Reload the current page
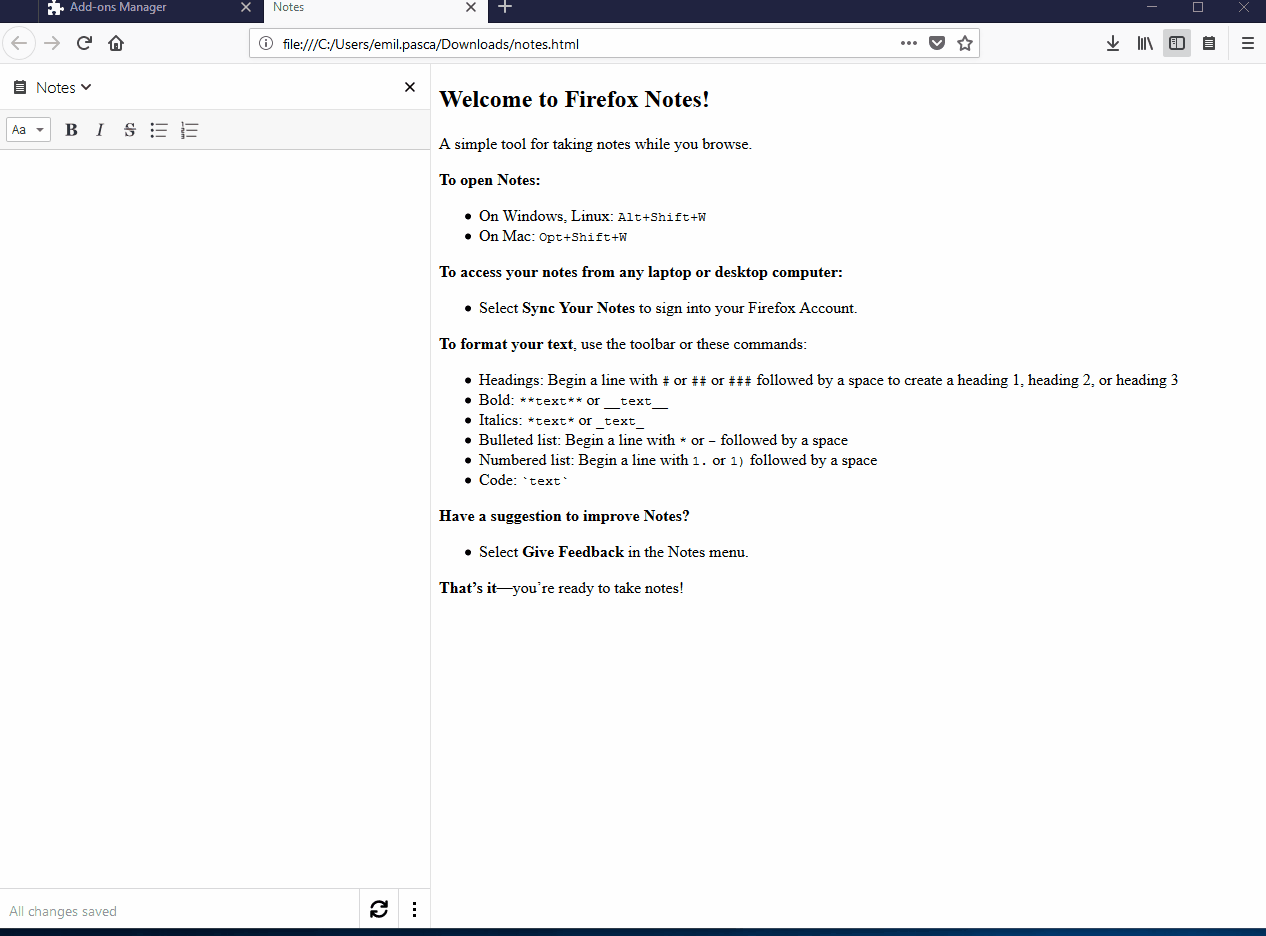This screenshot has height=936, width=1266. (x=84, y=43)
